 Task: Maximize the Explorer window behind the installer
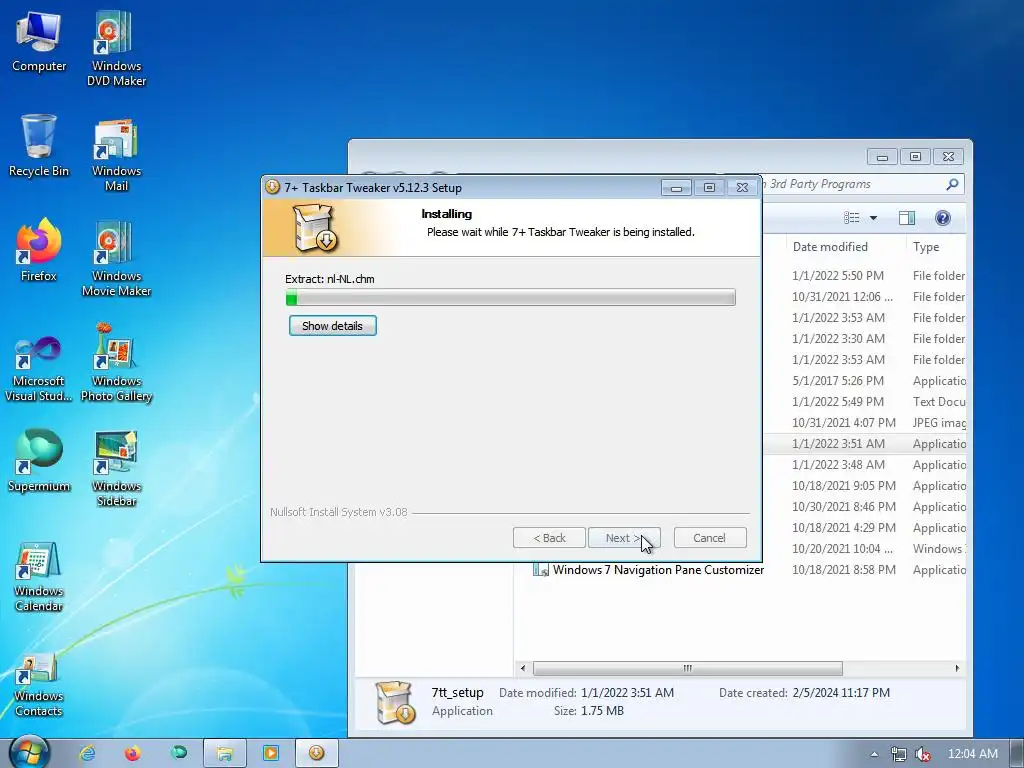coord(916,157)
